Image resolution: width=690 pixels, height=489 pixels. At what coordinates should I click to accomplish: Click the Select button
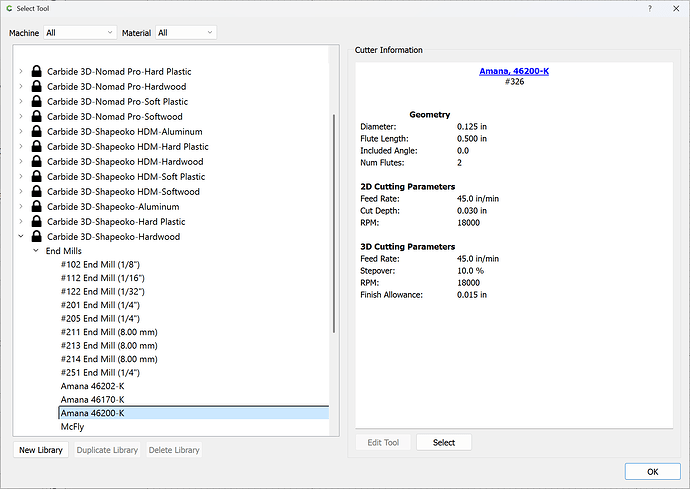tap(444, 442)
